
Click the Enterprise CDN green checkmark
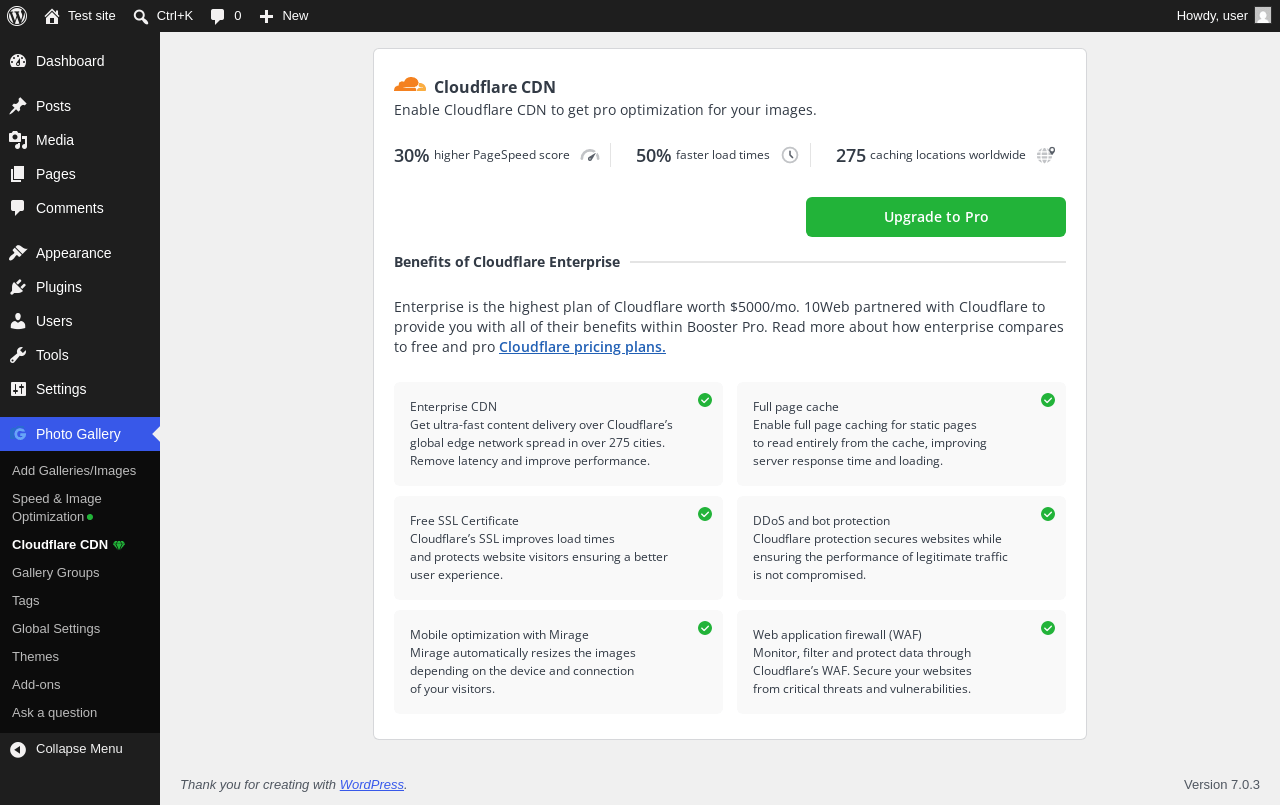705,400
